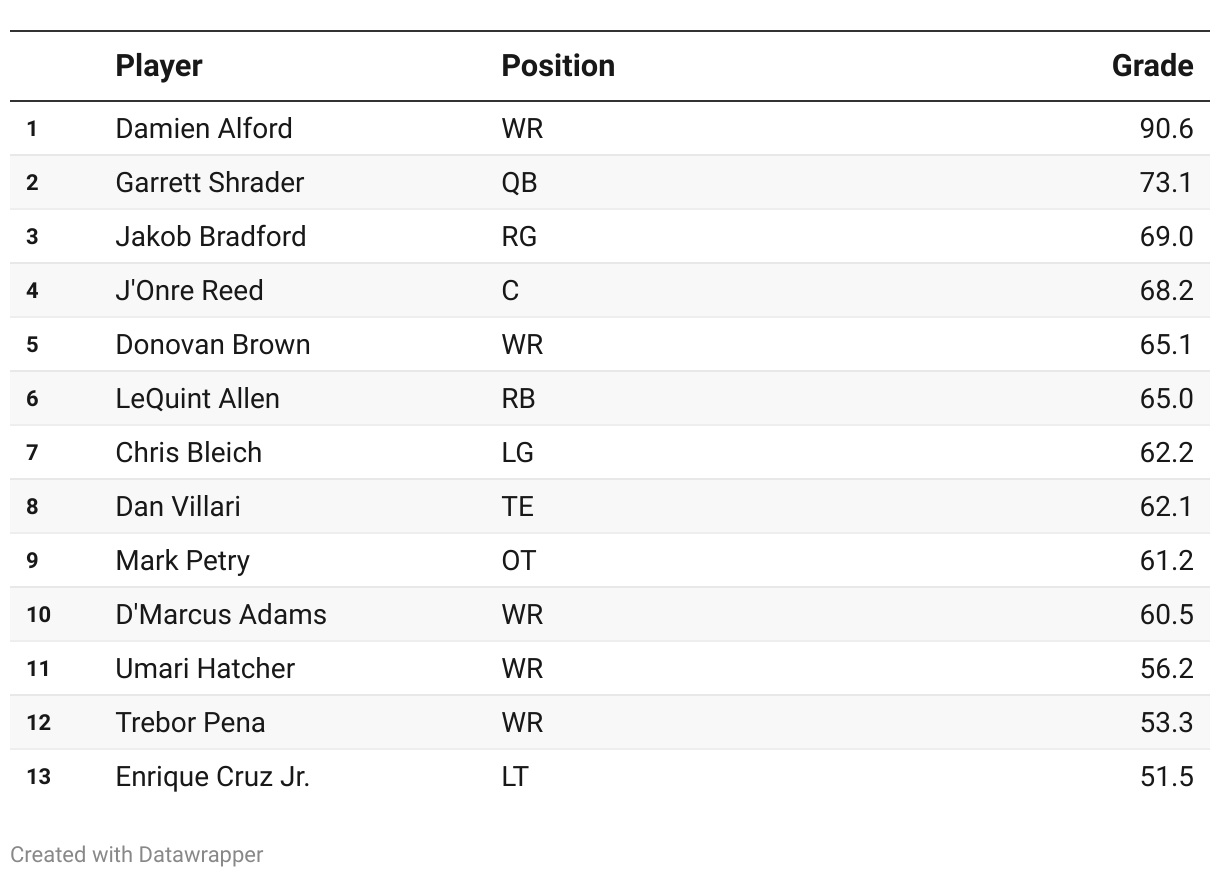Click Garrett Shrader in the table
The width and height of the screenshot is (1220, 878).
click(209, 183)
